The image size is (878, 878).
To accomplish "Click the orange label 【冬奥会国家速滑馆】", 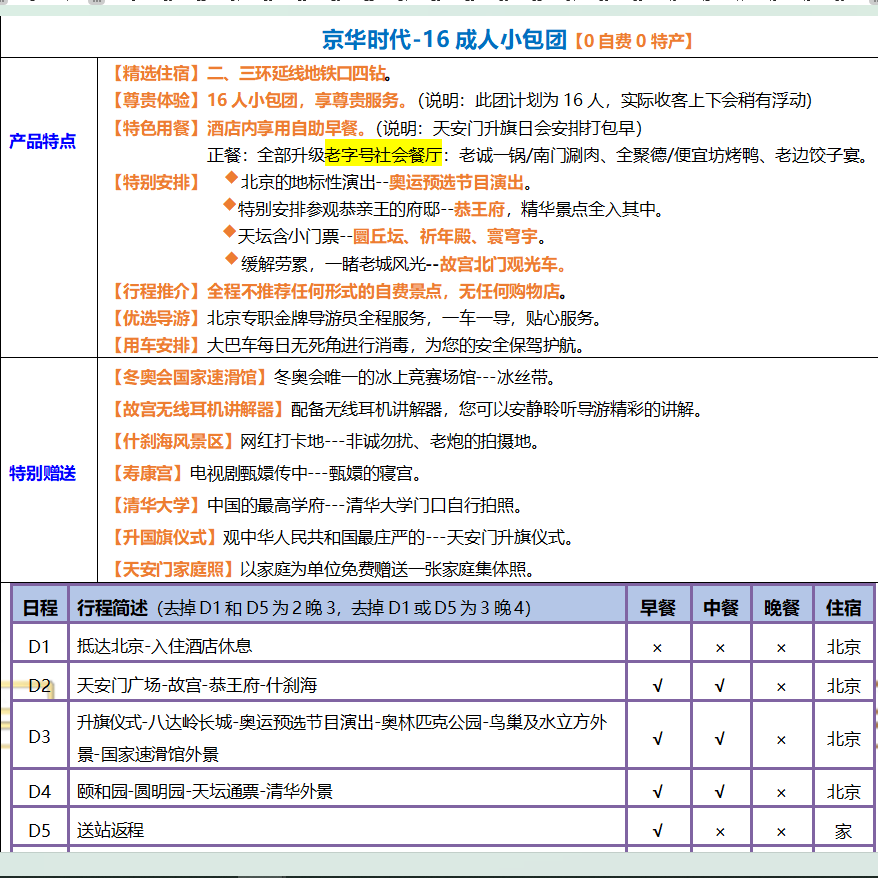I will [x=188, y=378].
